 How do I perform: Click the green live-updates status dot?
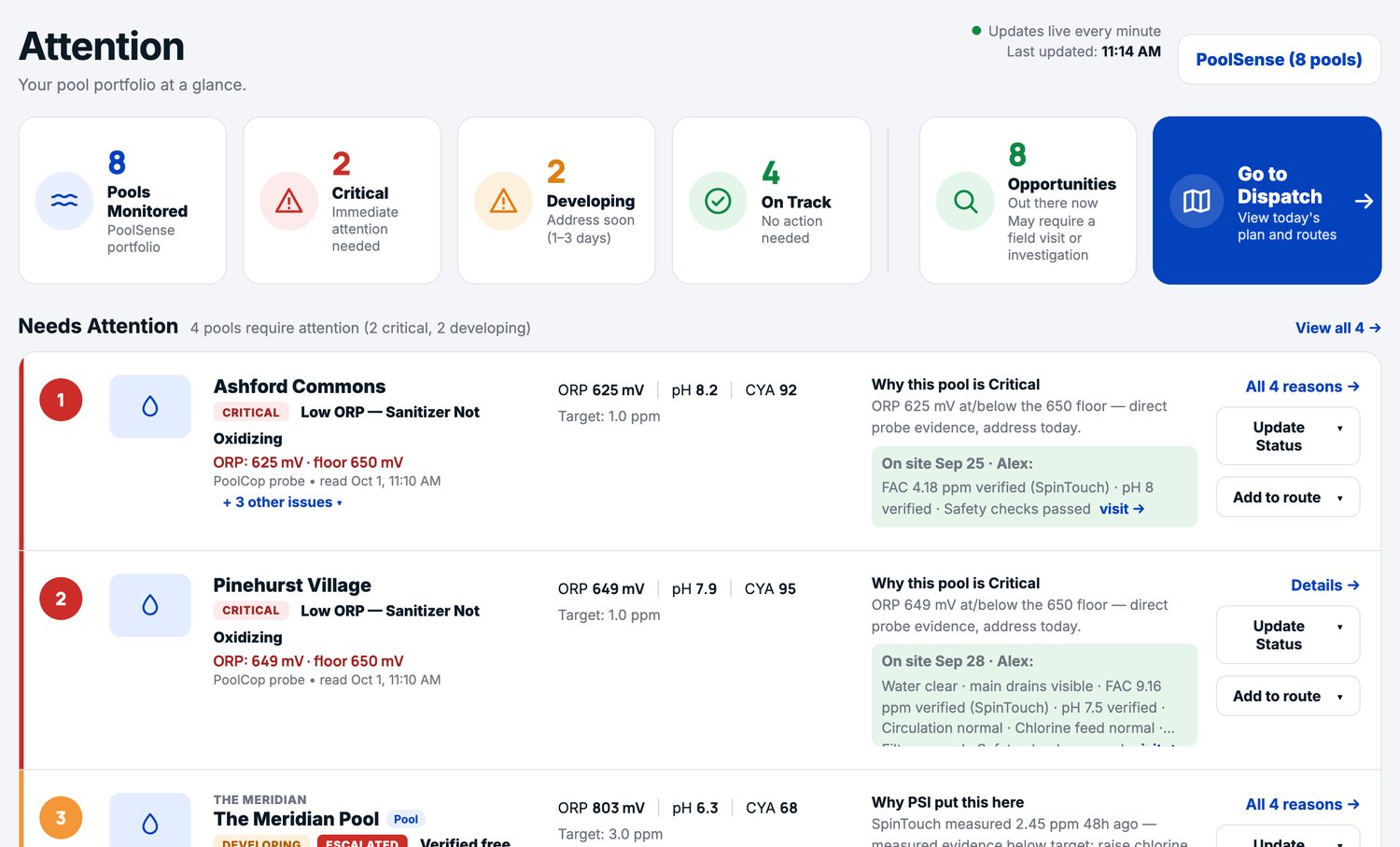pyautogui.click(x=976, y=31)
